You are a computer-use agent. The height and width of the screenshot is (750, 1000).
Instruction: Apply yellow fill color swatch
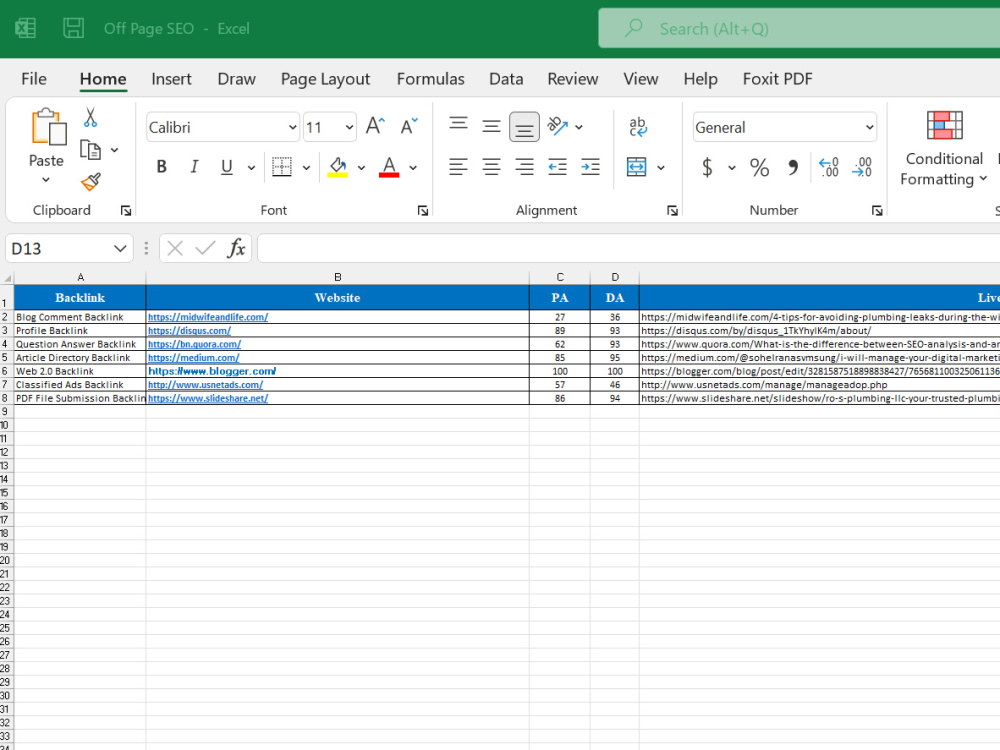[x=337, y=175]
